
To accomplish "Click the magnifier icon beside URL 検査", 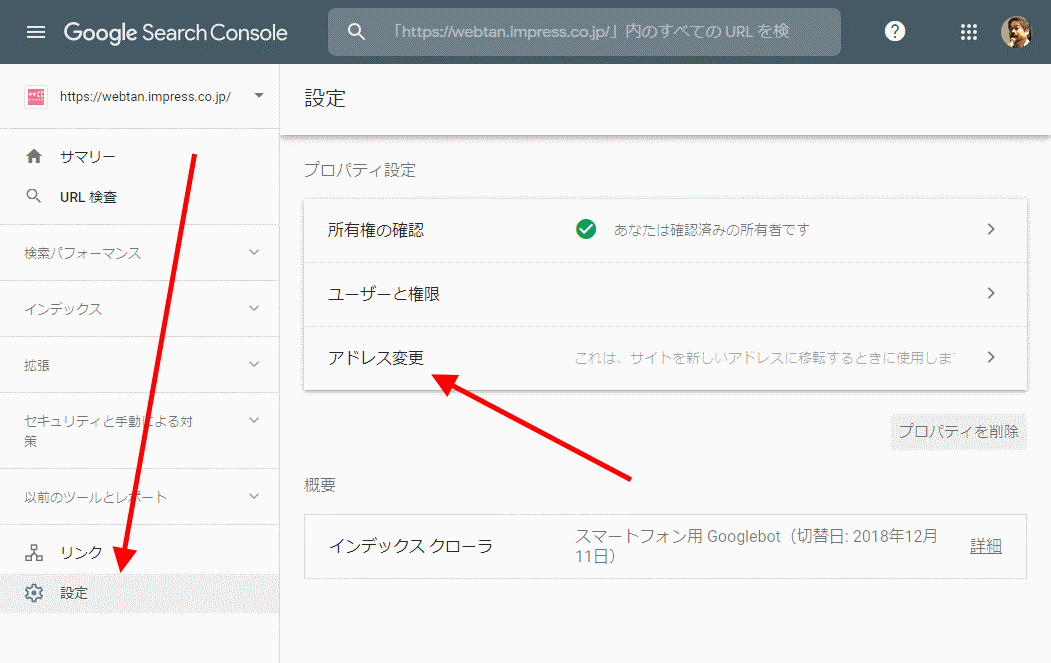I will [34, 196].
